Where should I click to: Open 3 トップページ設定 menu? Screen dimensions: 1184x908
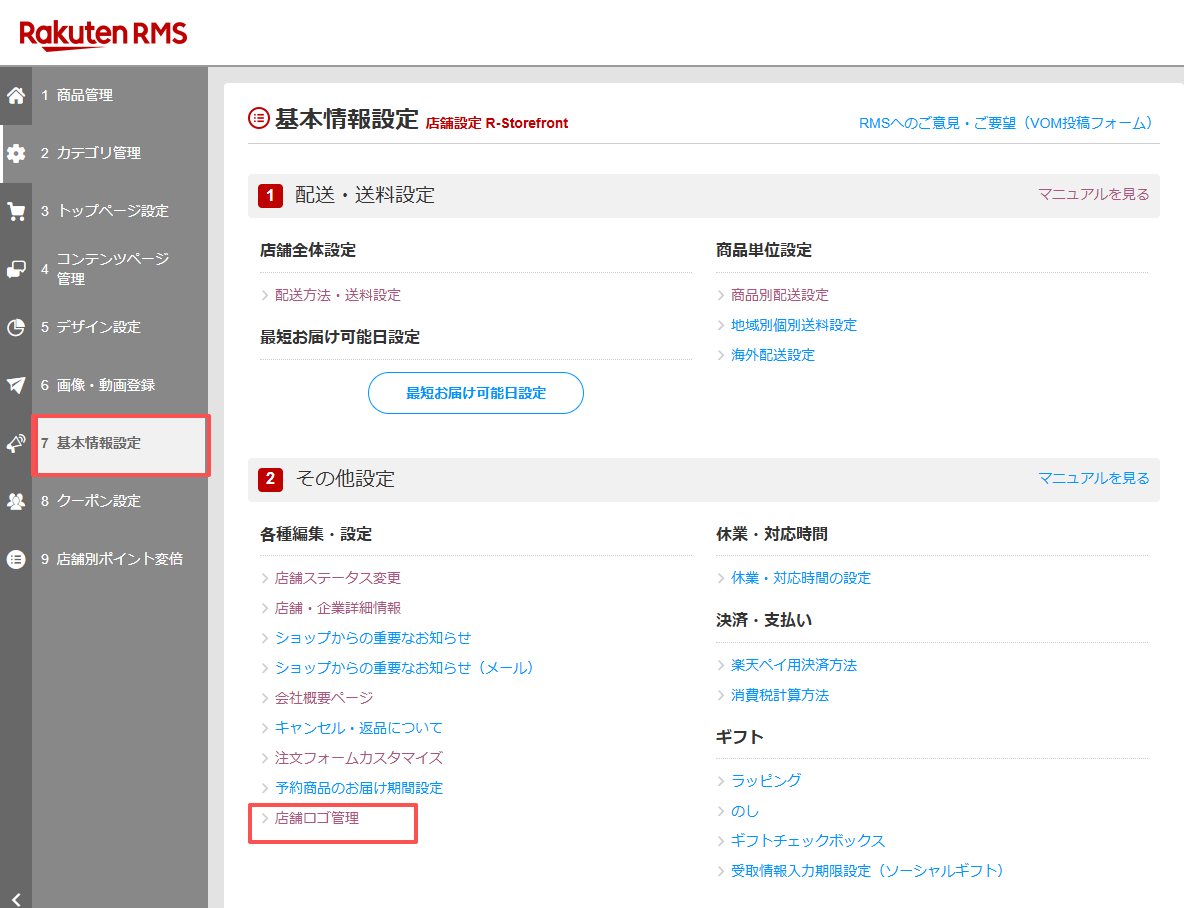click(x=119, y=212)
